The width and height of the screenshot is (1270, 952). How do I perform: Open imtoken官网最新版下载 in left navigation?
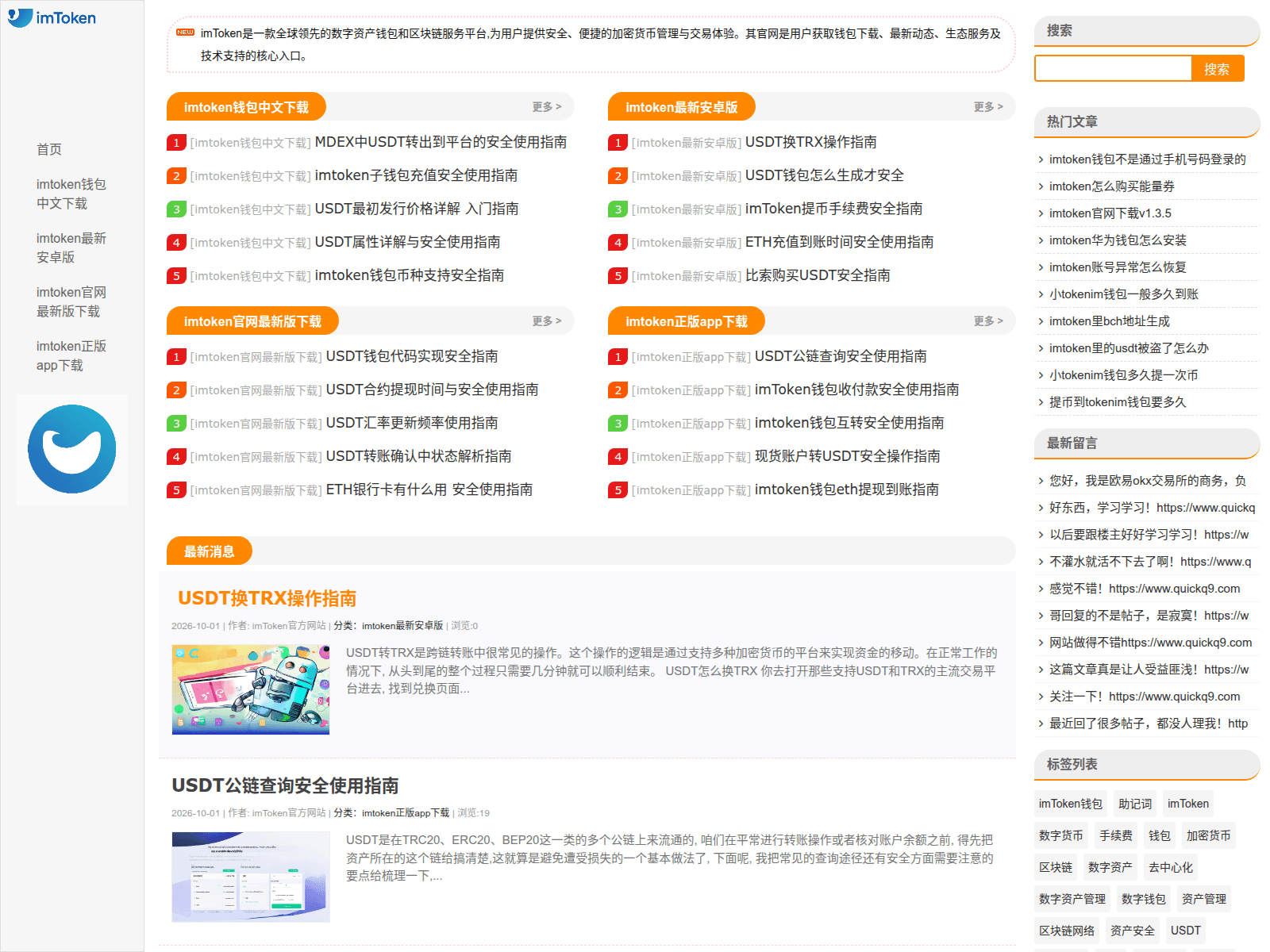(71, 301)
